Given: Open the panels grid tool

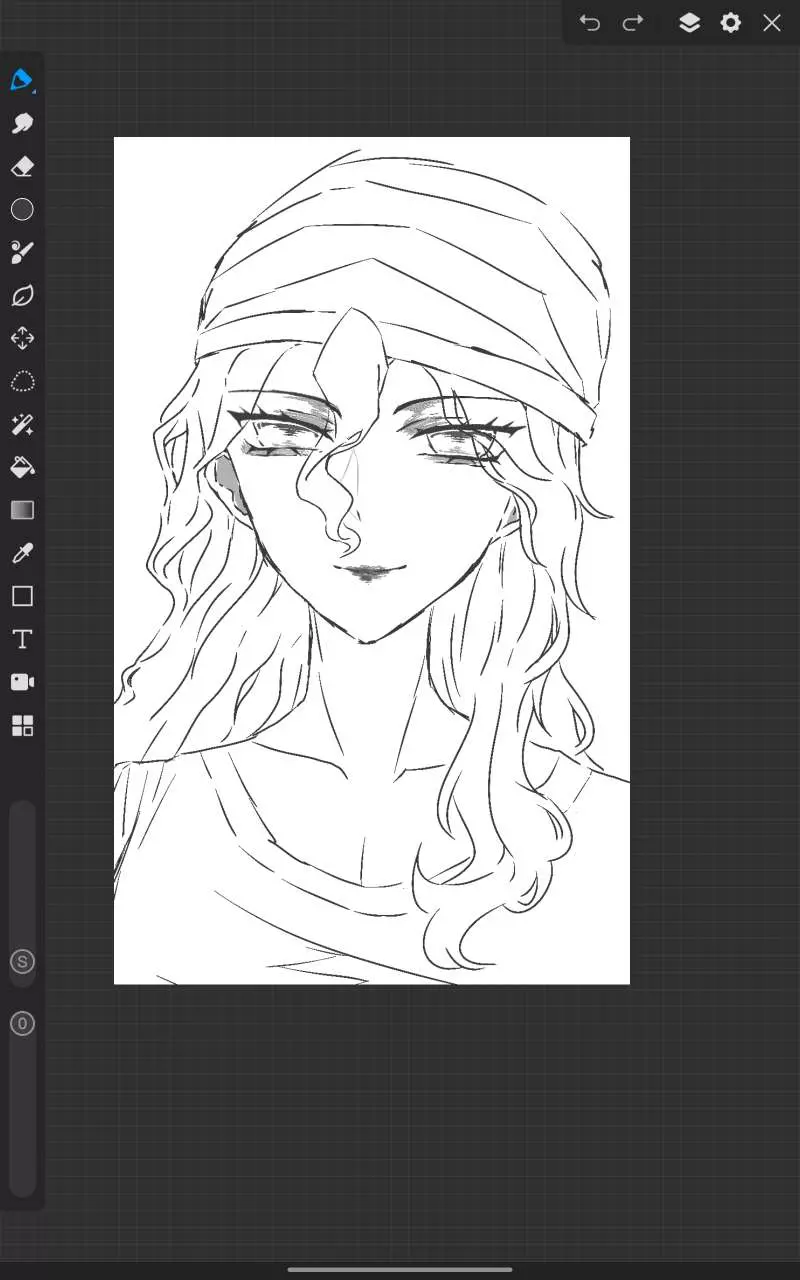Looking at the screenshot, I should (x=22, y=725).
